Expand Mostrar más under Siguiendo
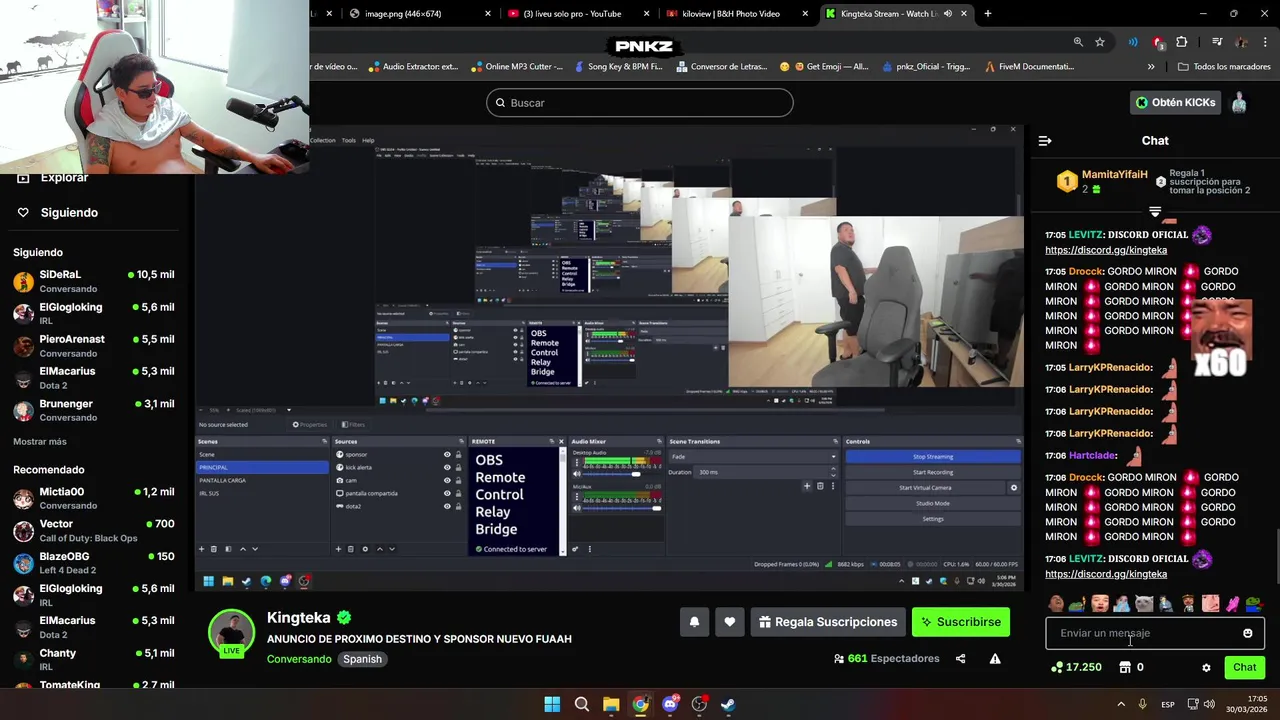The width and height of the screenshot is (1280, 720). pyautogui.click(x=40, y=441)
